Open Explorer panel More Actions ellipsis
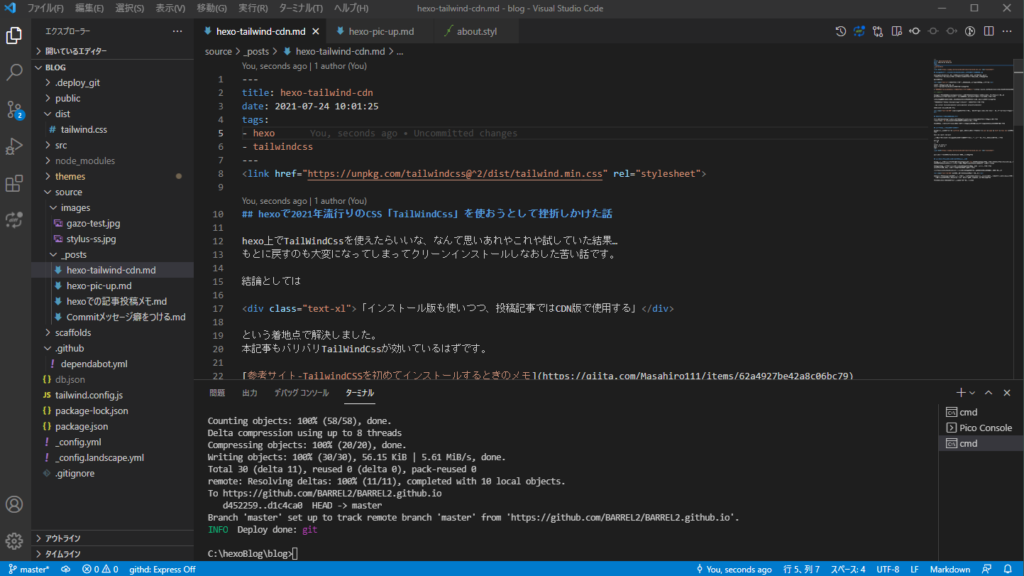Viewport: 1024px width, 576px height. [x=178, y=31]
